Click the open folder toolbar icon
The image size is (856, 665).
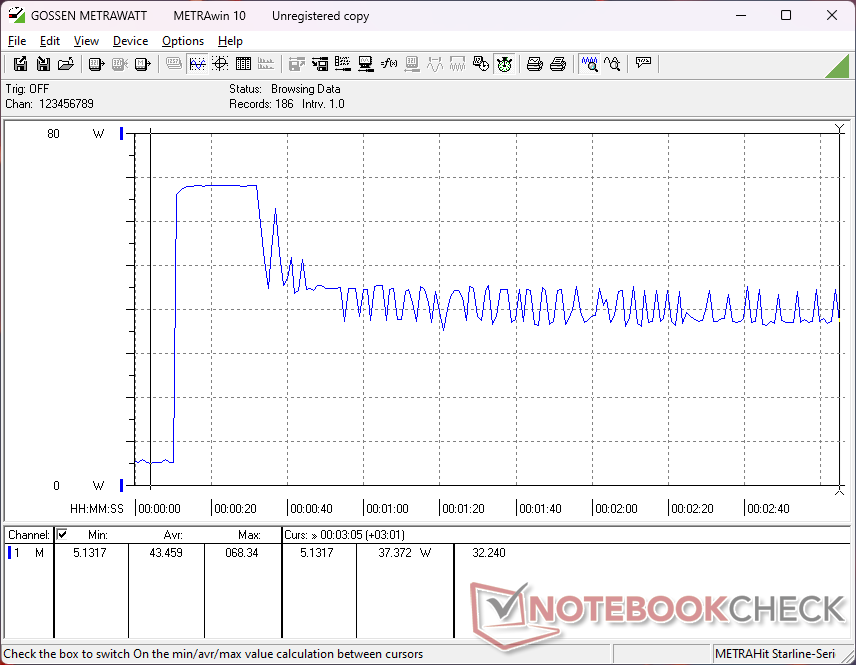coord(65,64)
